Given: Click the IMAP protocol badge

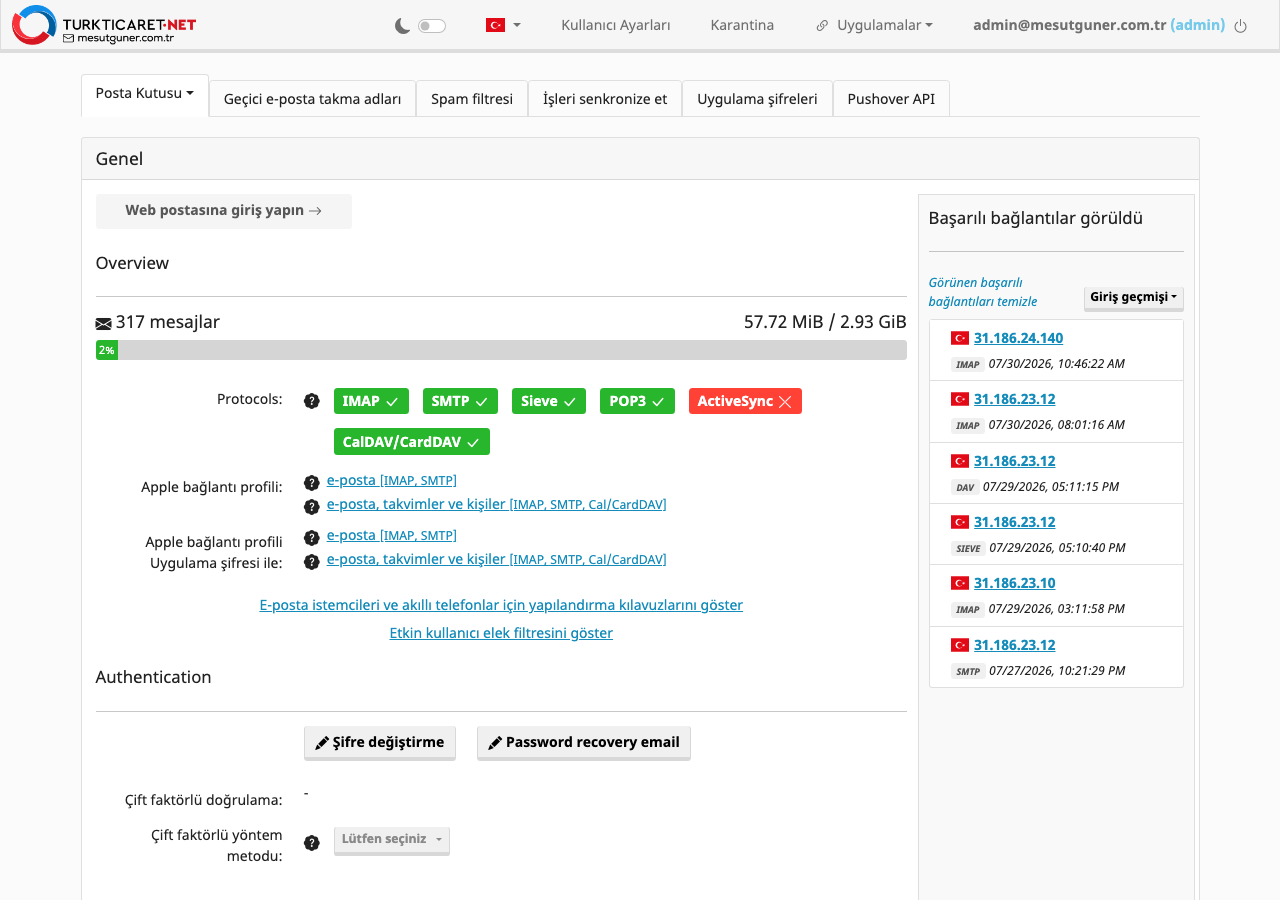Looking at the screenshot, I should tap(371, 401).
